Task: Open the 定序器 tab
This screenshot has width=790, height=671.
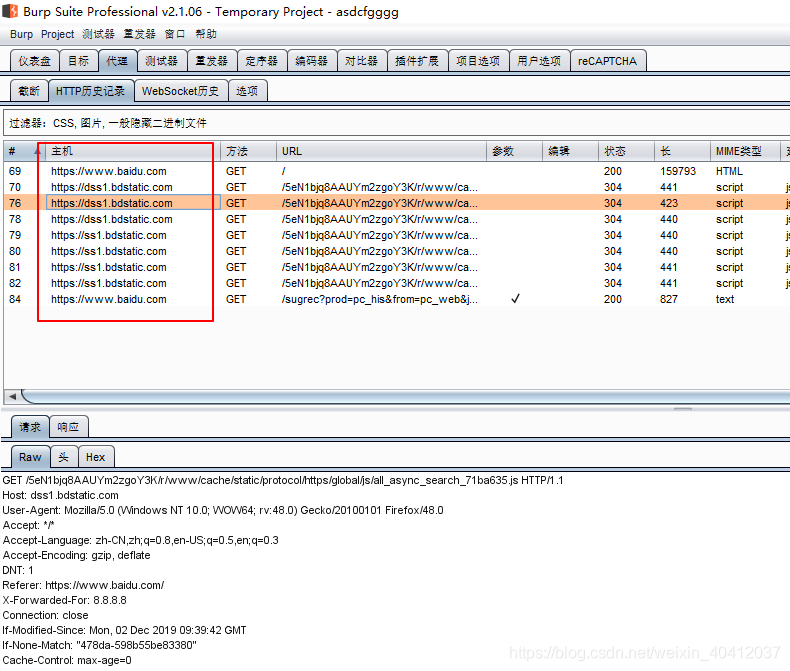Action: (x=261, y=61)
